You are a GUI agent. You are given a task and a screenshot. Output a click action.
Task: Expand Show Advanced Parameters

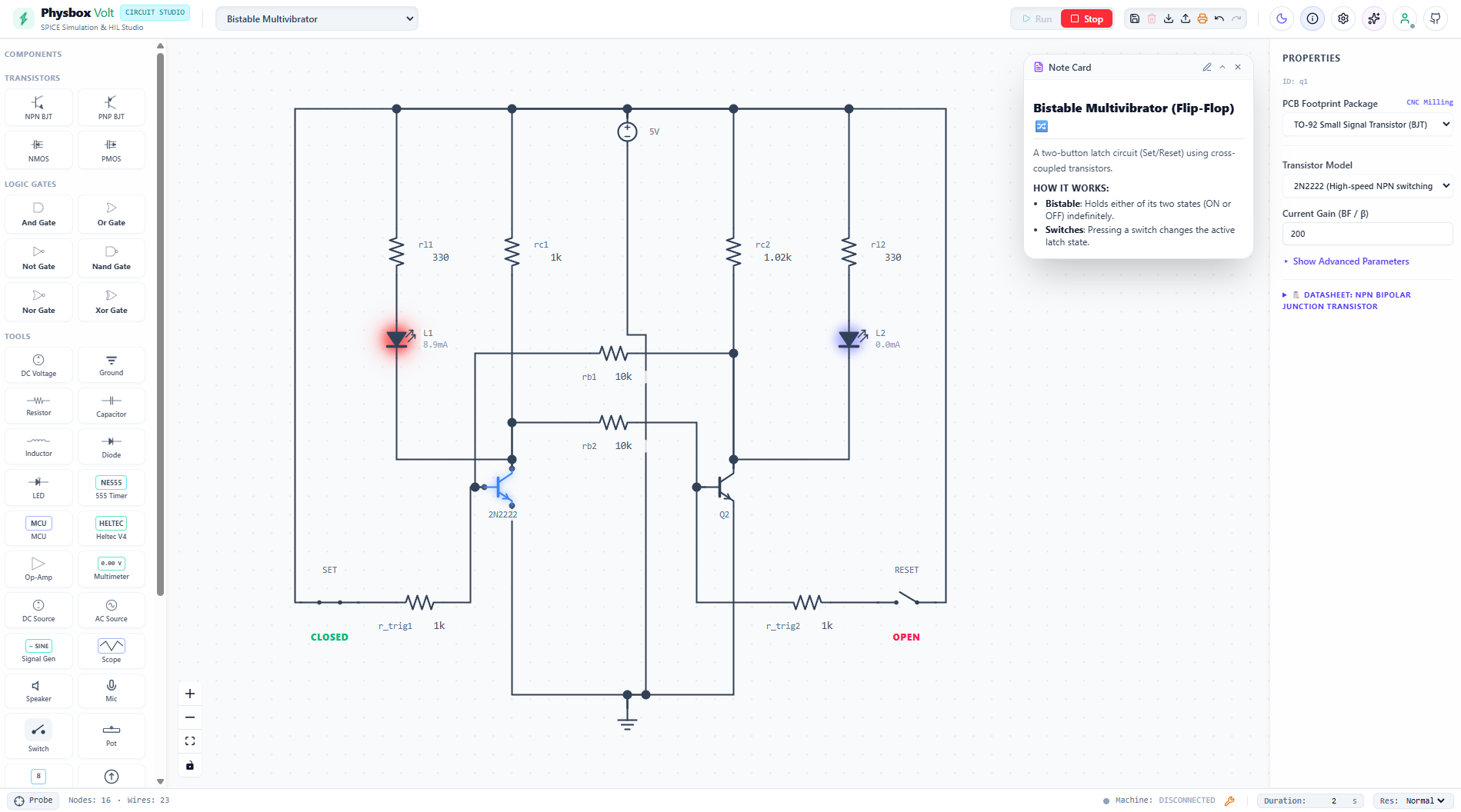pyautogui.click(x=1346, y=261)
